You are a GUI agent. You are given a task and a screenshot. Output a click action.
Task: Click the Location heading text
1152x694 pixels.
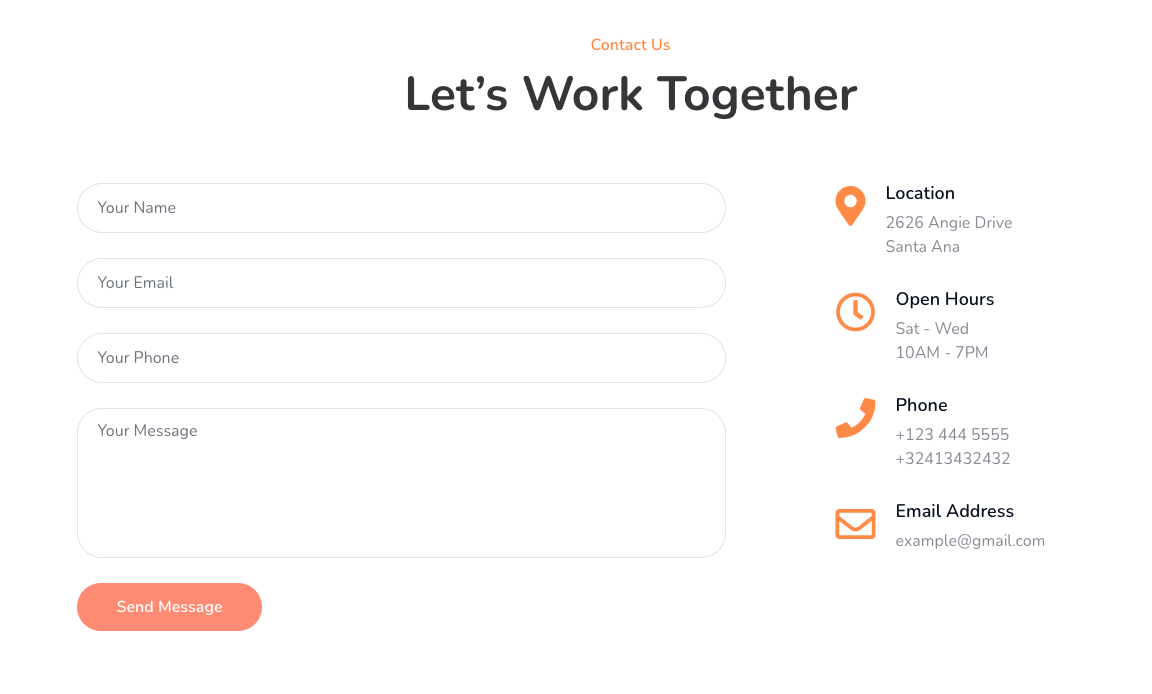(x=920, y=193)
